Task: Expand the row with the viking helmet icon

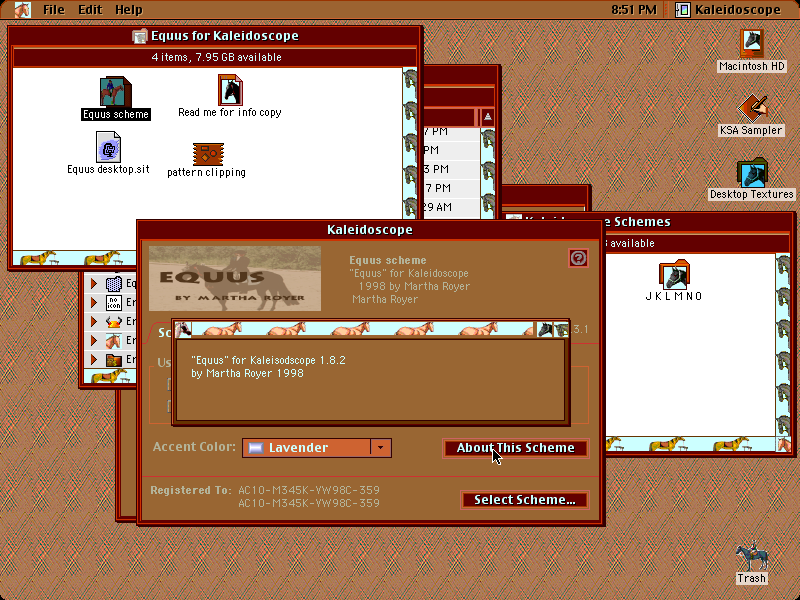Action: click(x=93, y=321)
